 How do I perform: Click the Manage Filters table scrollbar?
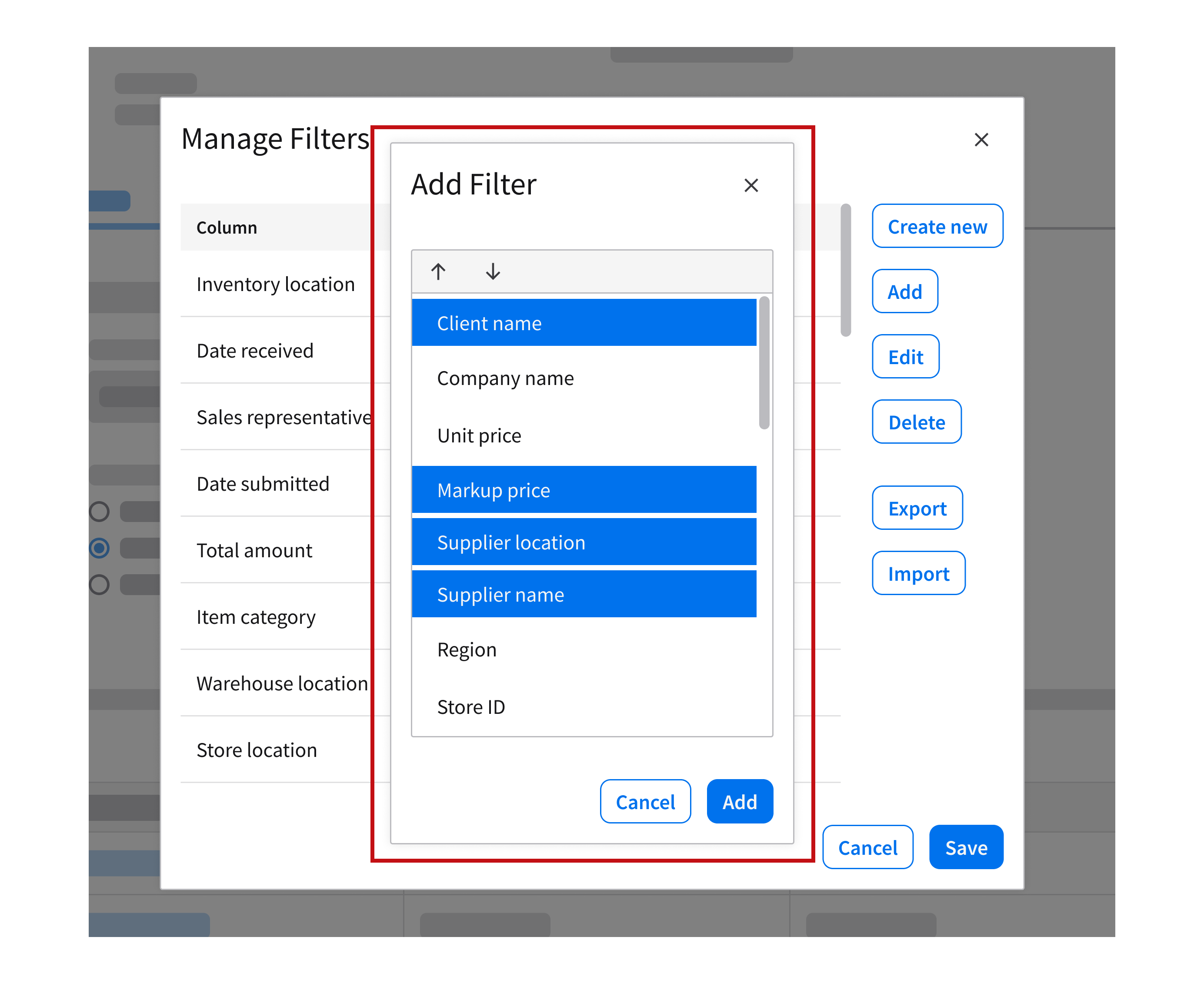(845, 271)
